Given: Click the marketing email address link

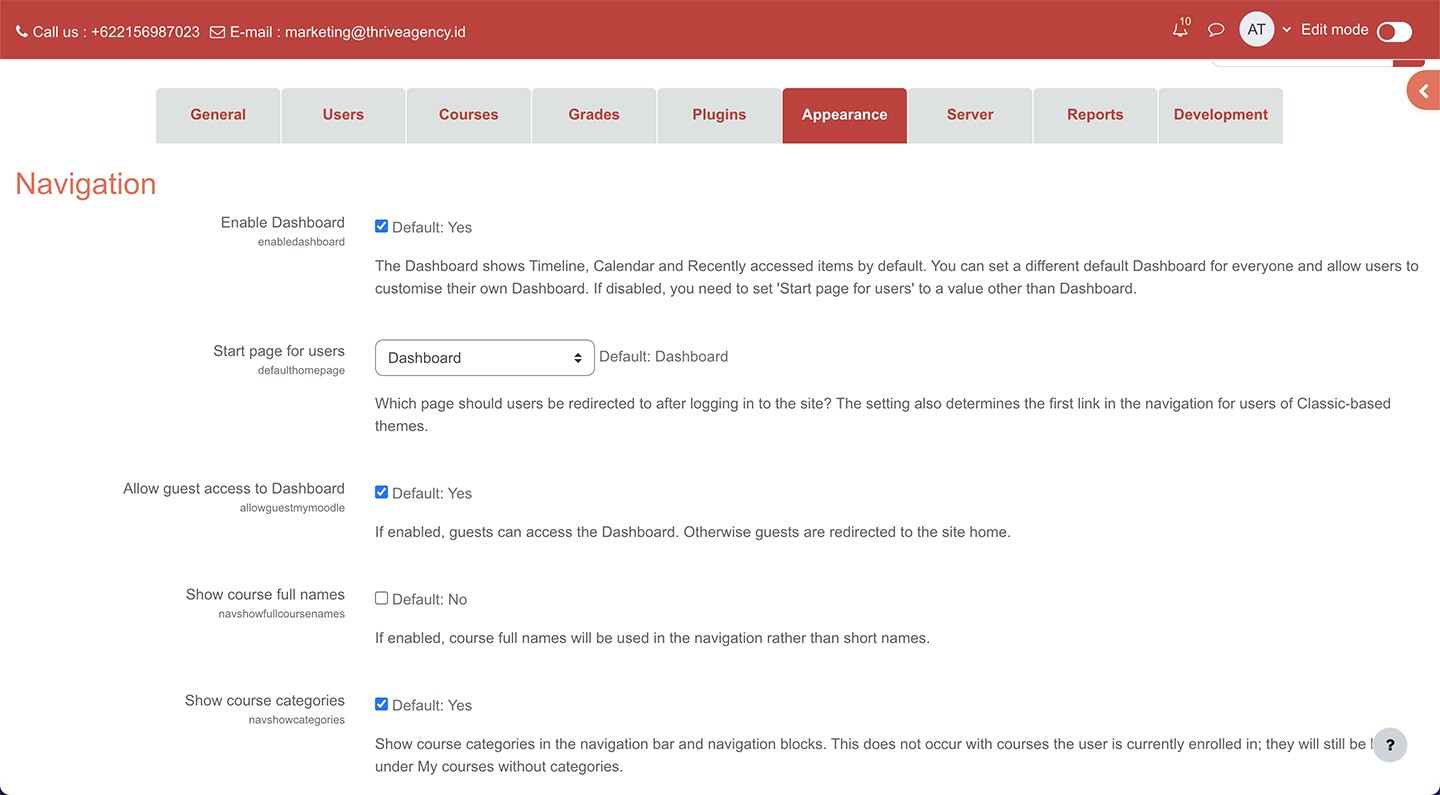Looking at the screenshot, I should (x=375, y=32).
